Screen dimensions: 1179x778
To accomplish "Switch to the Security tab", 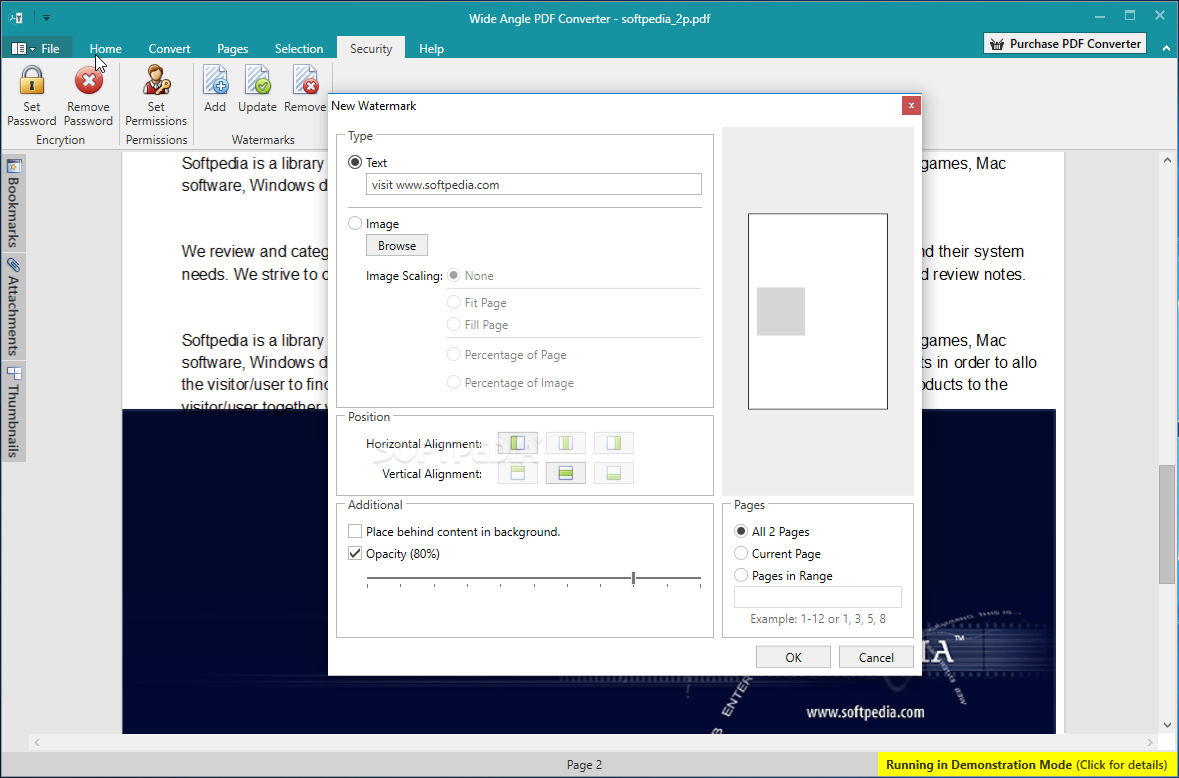I will (x=371, y=48).
